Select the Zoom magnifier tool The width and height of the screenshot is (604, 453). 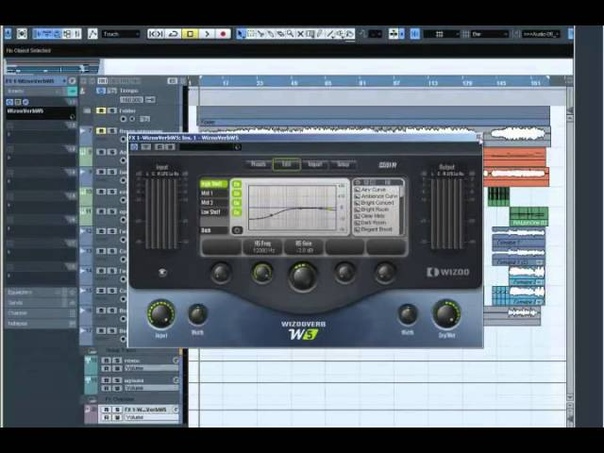coord(290,34)
